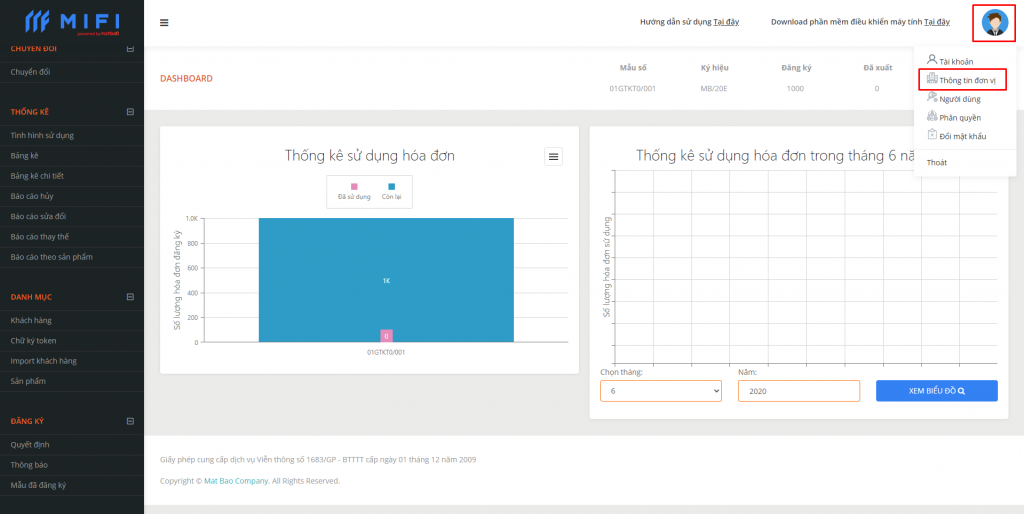This screenshot has height=514, width=1024.
Task: Click the Mat Bao Company footer link
Action: click(x=236, y=481)
